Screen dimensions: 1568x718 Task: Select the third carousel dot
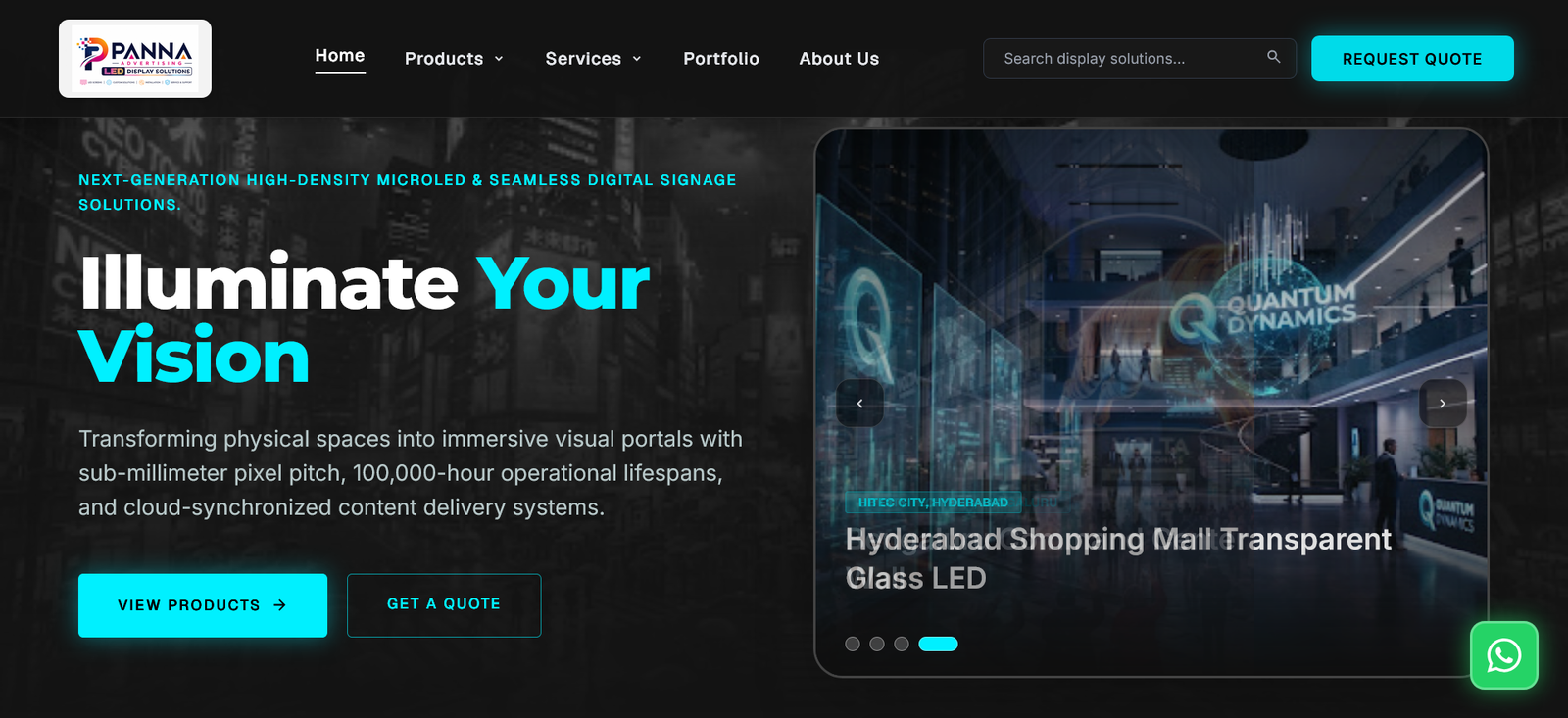tap(902, 644)
